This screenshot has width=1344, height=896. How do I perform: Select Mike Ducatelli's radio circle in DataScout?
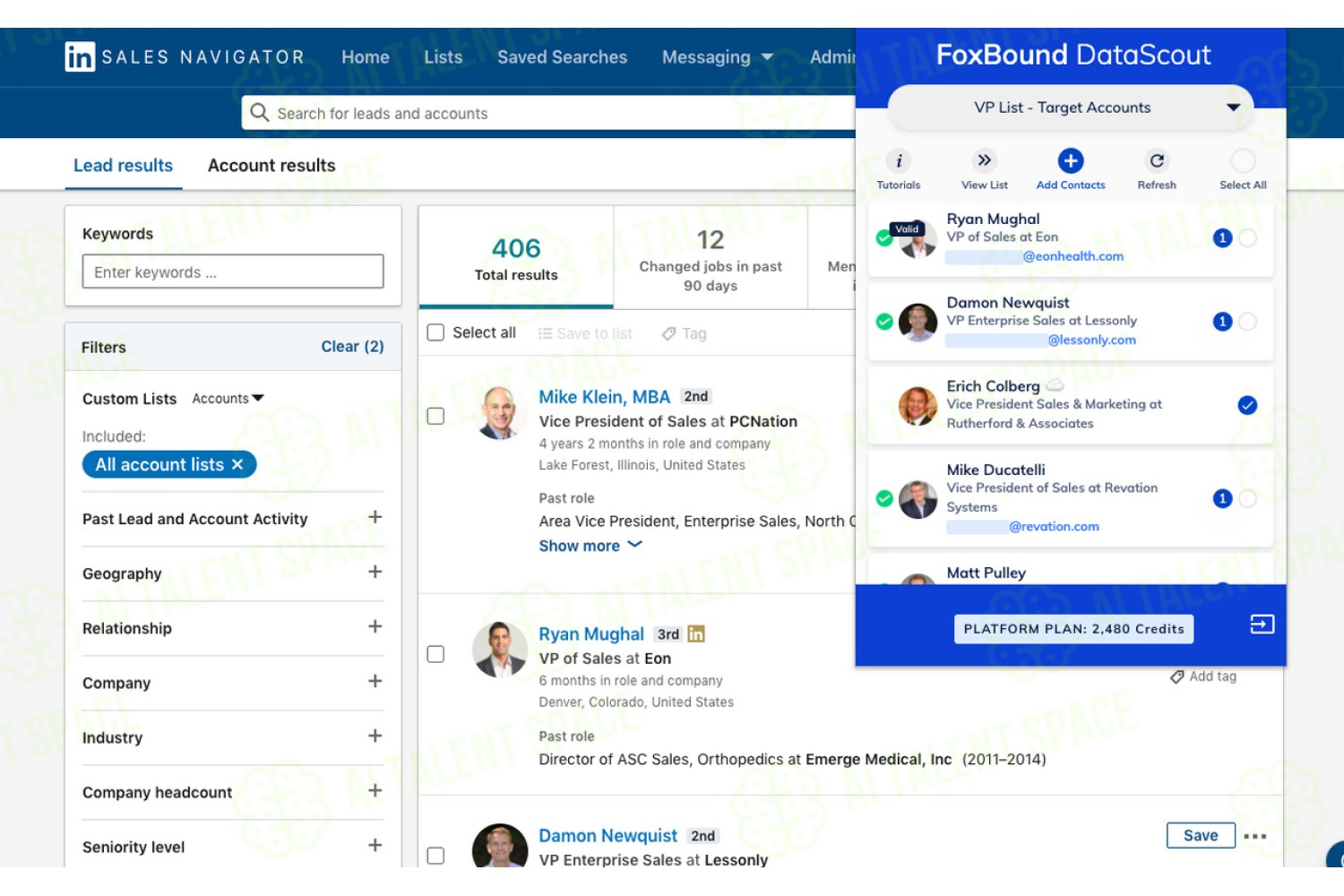coord(1247,499)
